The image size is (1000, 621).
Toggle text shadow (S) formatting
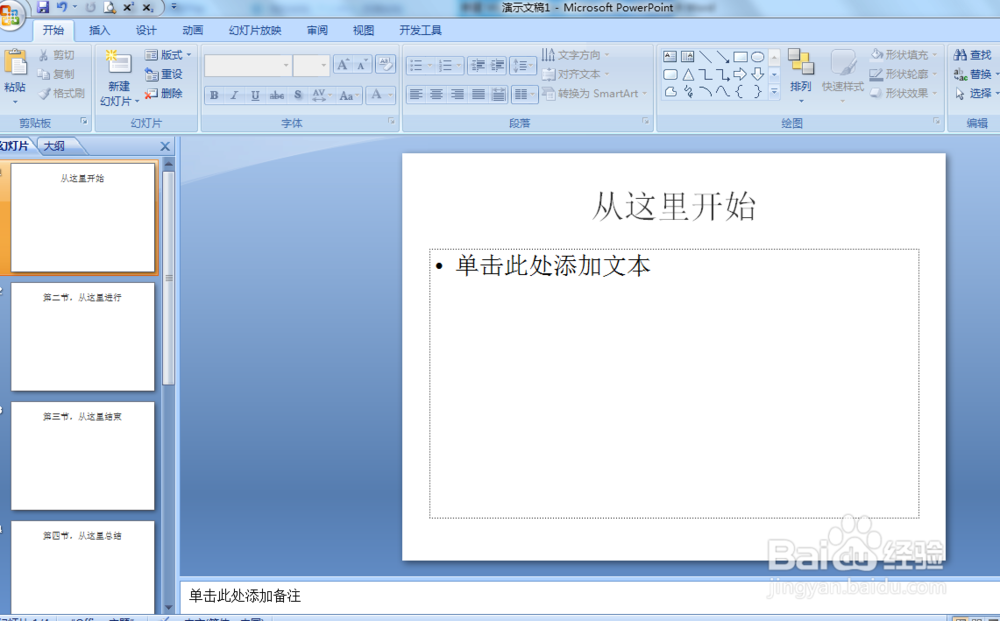(298, 95)
